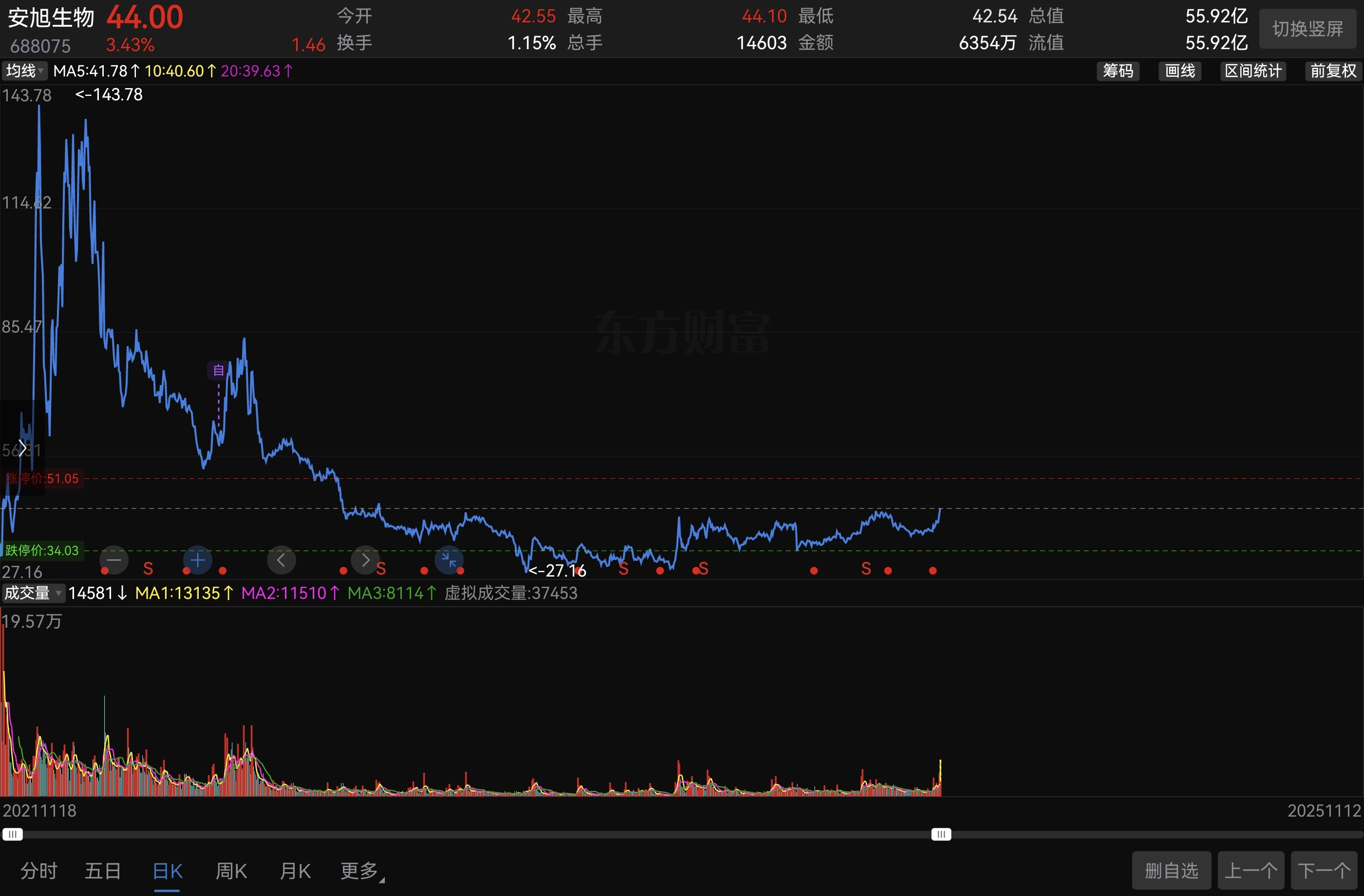The height and width of the screenshot is (896, 1364).
Task: Open the 均线 indicator dropdown
Action: coord(25,71)
